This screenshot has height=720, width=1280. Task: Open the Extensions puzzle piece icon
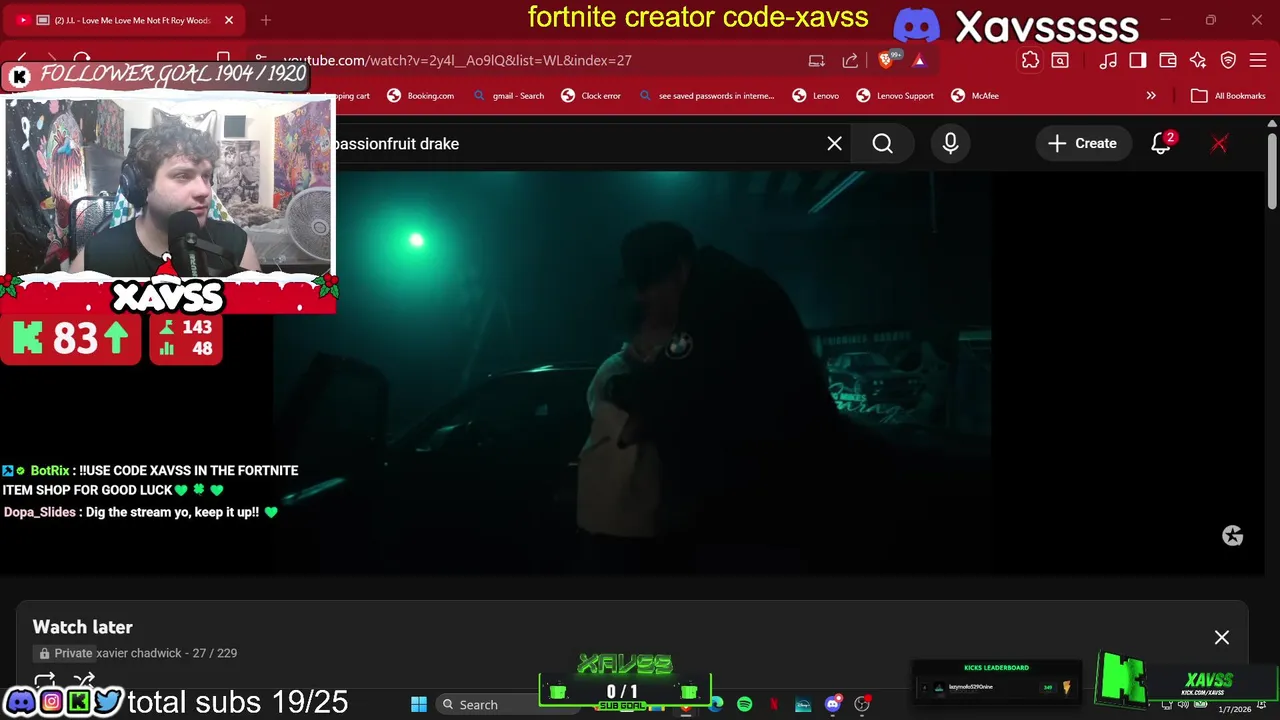point(1030,60)
